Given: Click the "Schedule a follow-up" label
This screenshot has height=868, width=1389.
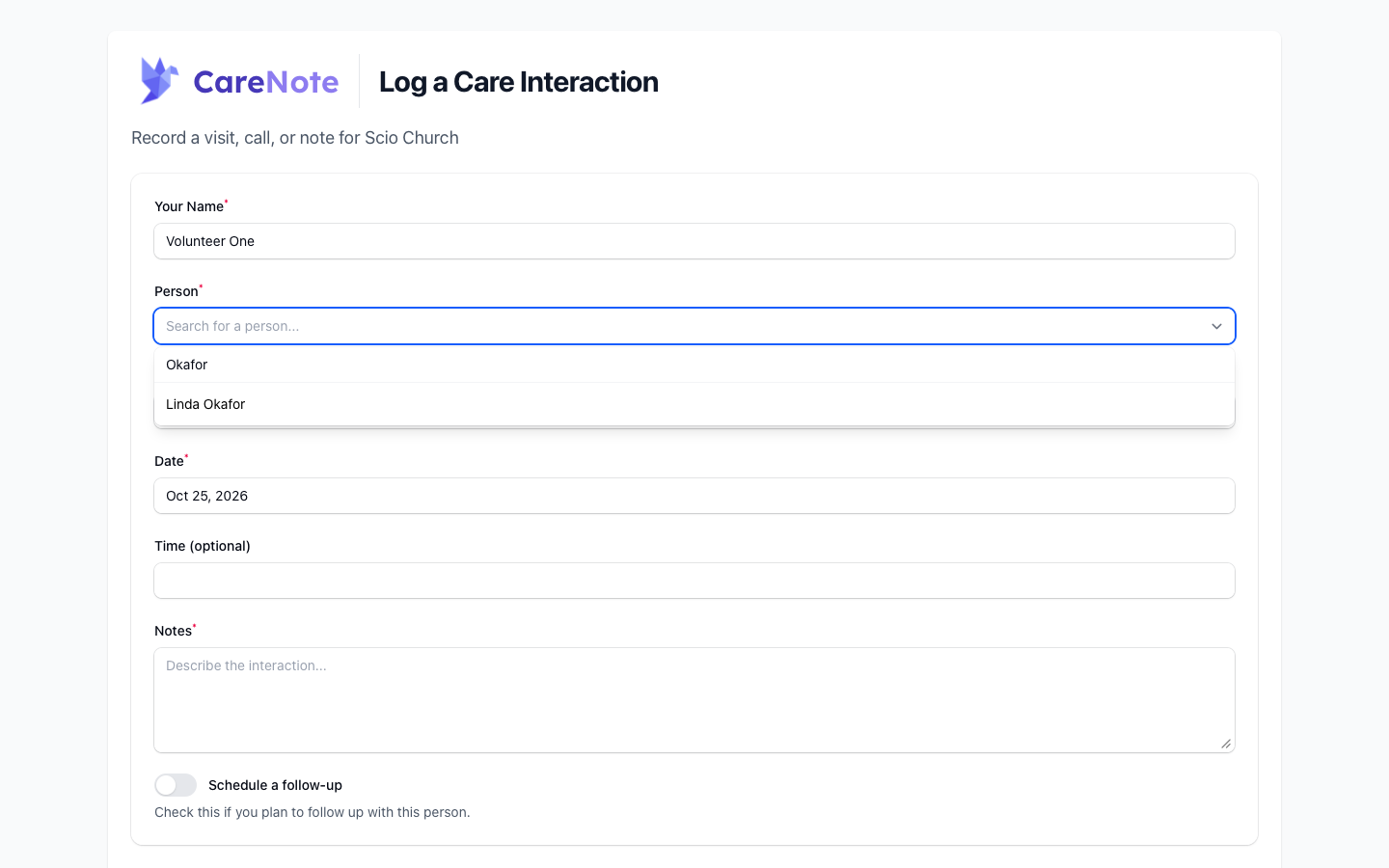Looking at the screenshot, I should coord(275,785).
